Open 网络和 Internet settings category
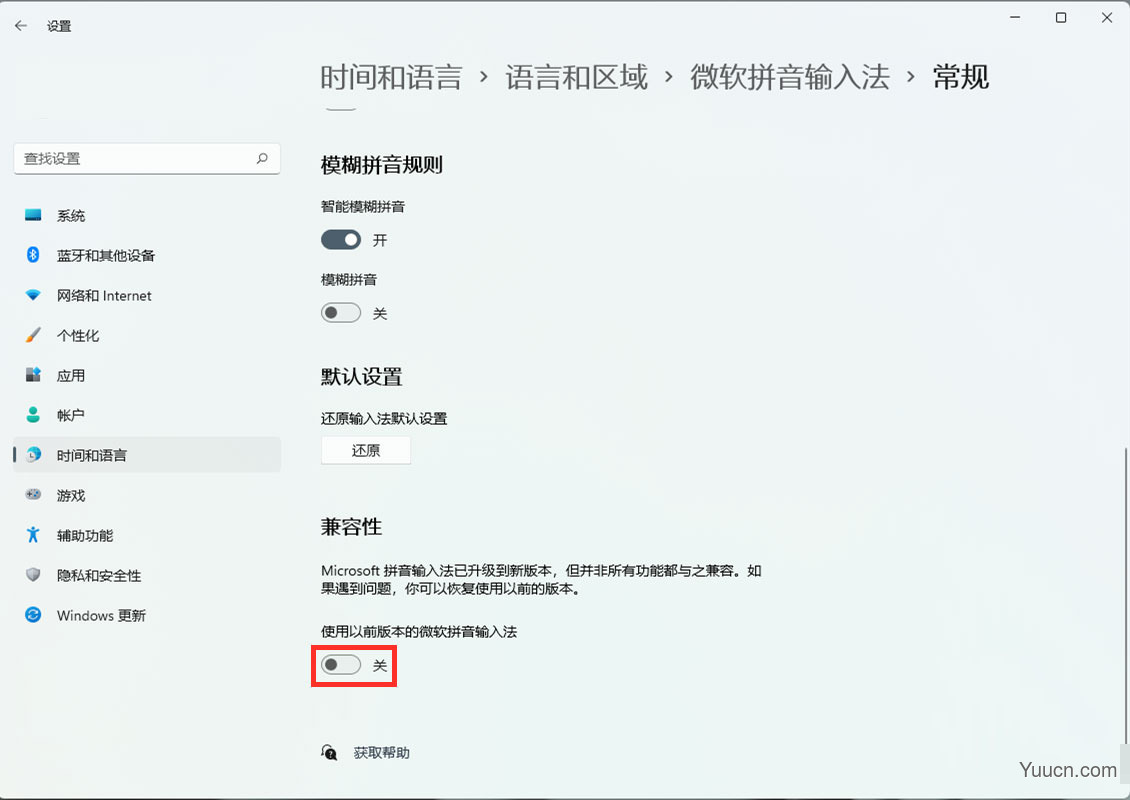Viewport: 1130px width, 800px height. point(147,295)
